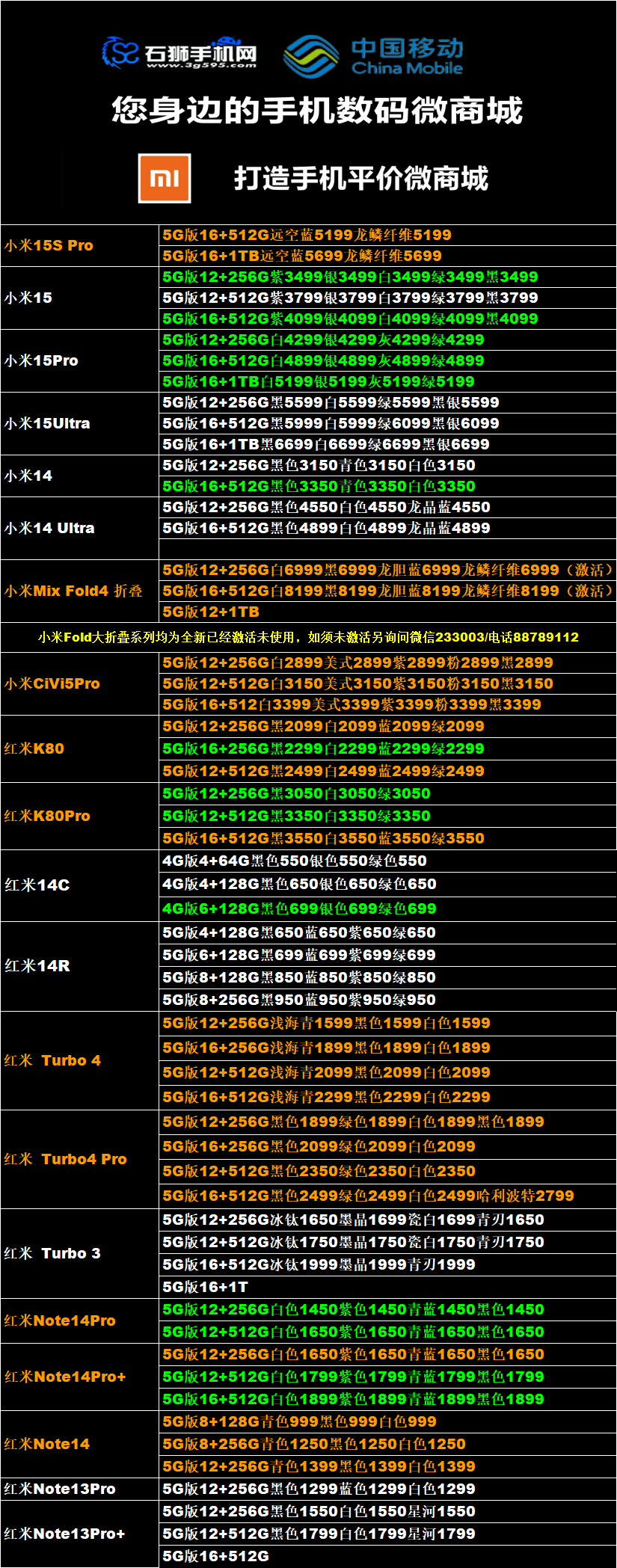The image size is (617, 1568).
Task: Click the 12+256G 紫3499 price row
Action: [x=388, y=277]
